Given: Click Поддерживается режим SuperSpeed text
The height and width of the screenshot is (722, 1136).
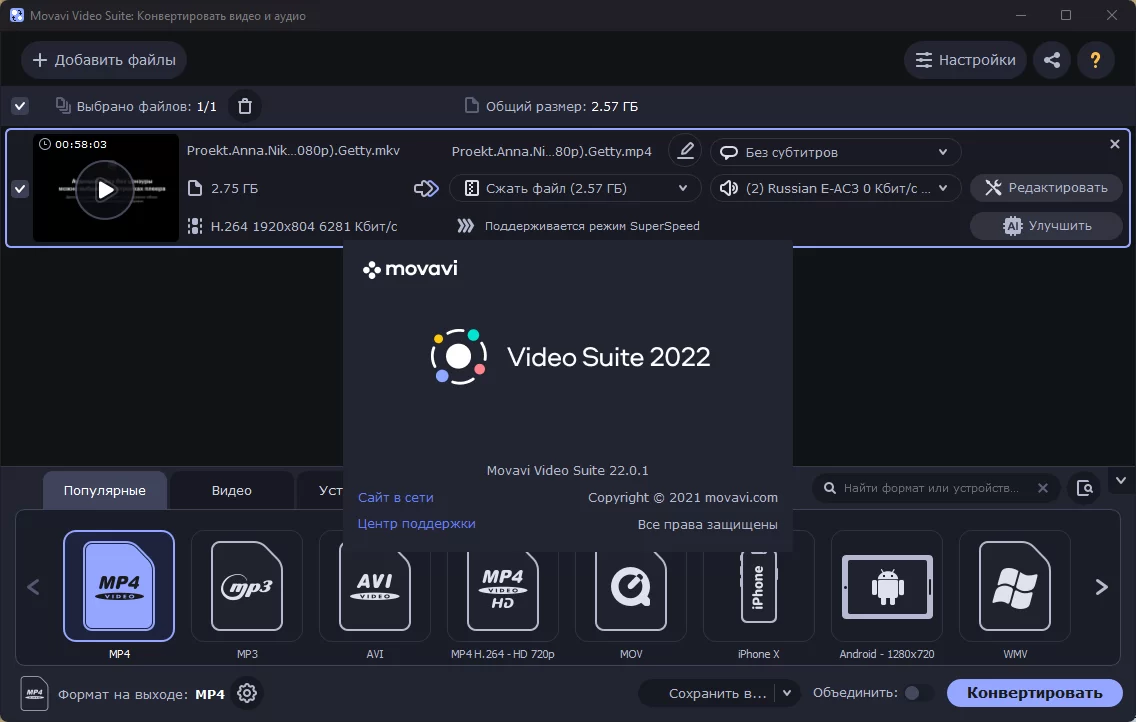Looking at the screenshot, I should [592, 226].
